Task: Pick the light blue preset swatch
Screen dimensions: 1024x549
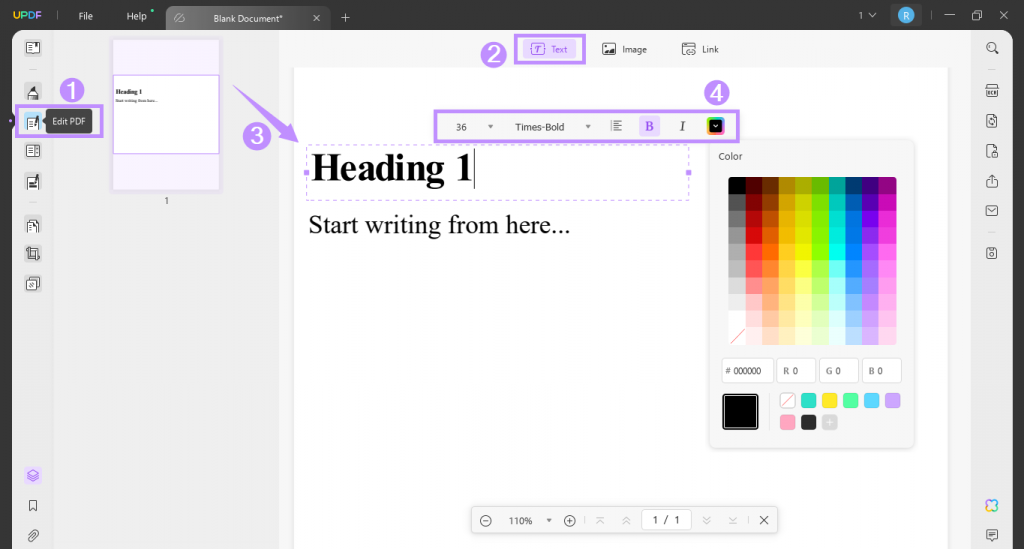Action: click(x=872, y=400)
